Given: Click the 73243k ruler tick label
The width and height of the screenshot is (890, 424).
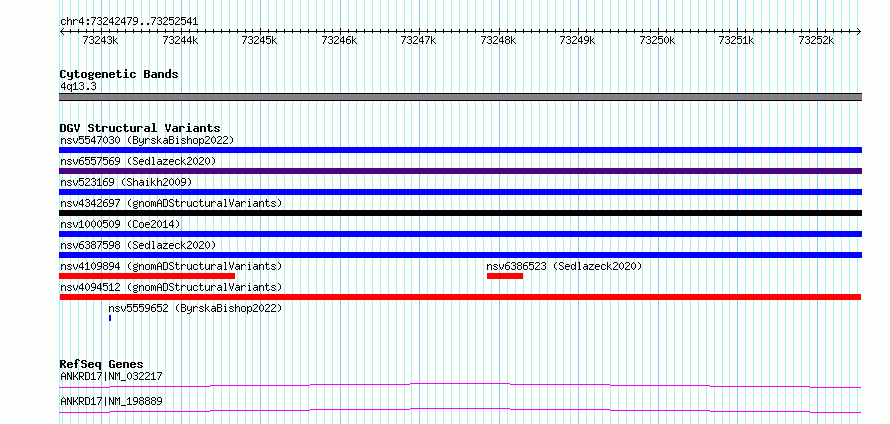Looking at the screenshot, I should coord(100,40).
